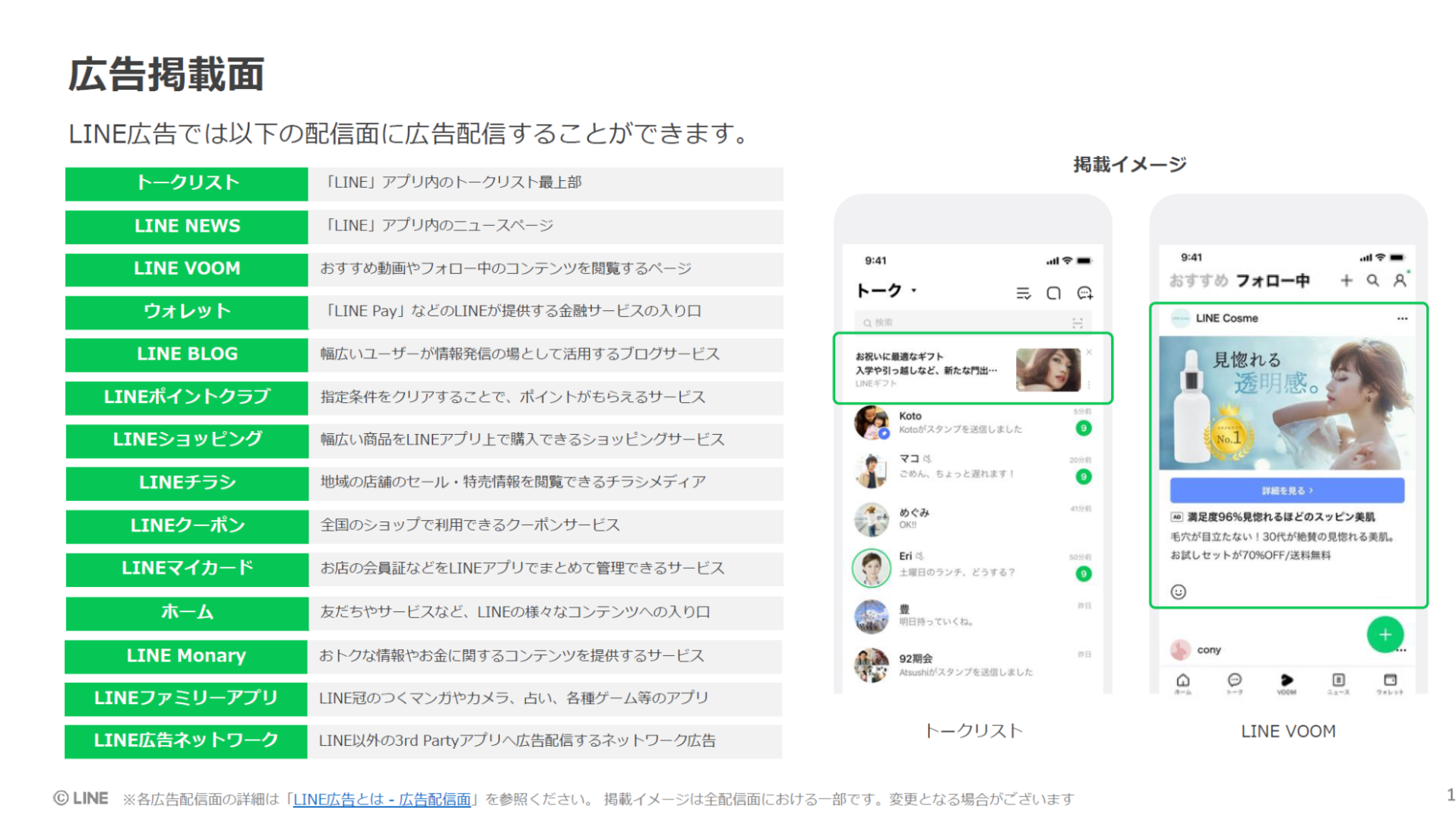
Task: Tap the QR scan icon in search bar
Action: click(1077, 323)
